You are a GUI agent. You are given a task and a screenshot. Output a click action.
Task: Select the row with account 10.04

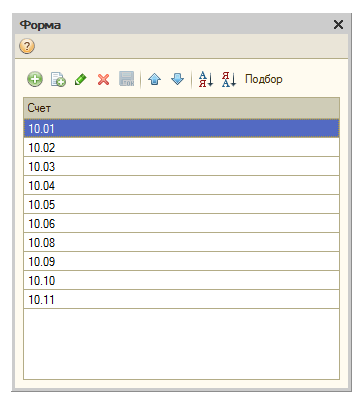(182, 185)
